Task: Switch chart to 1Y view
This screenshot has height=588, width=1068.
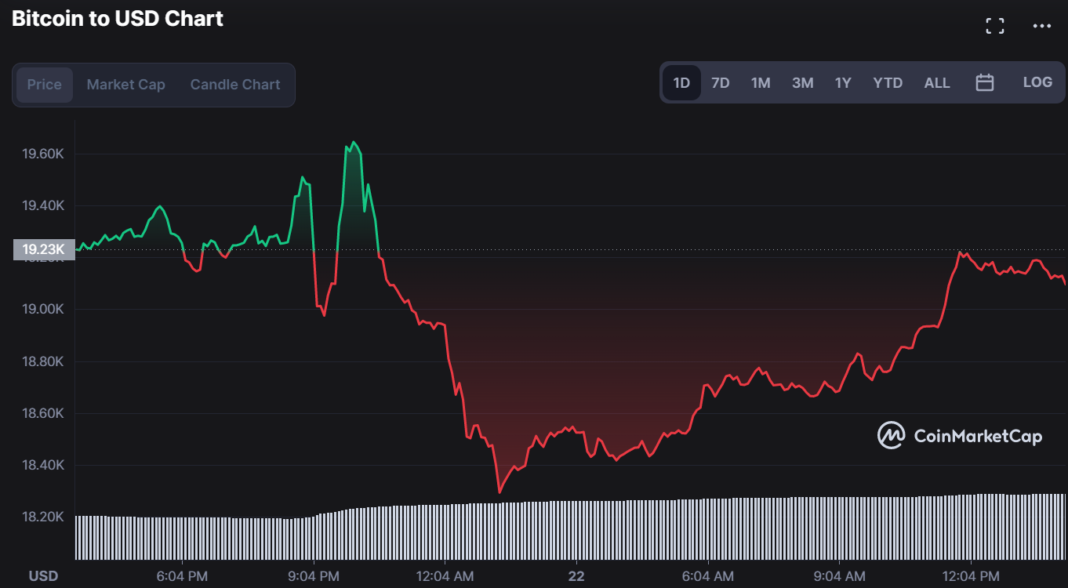Action: [x=843, y=82]
